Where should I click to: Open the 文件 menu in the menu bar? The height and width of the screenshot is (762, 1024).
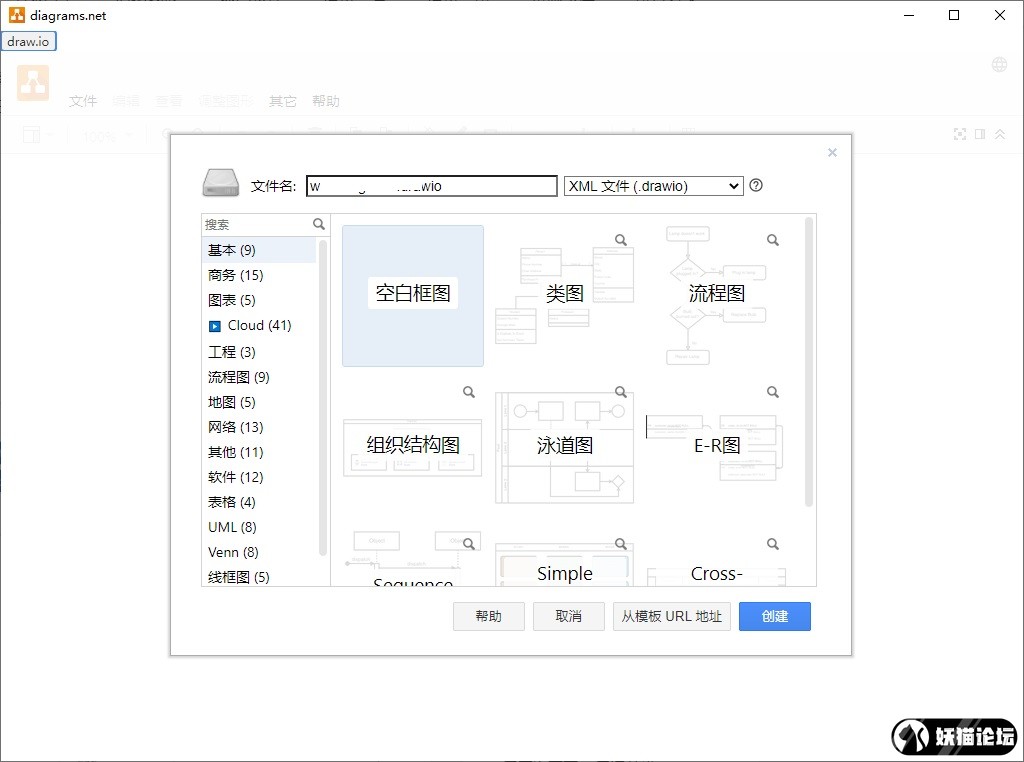coord(83,101)
